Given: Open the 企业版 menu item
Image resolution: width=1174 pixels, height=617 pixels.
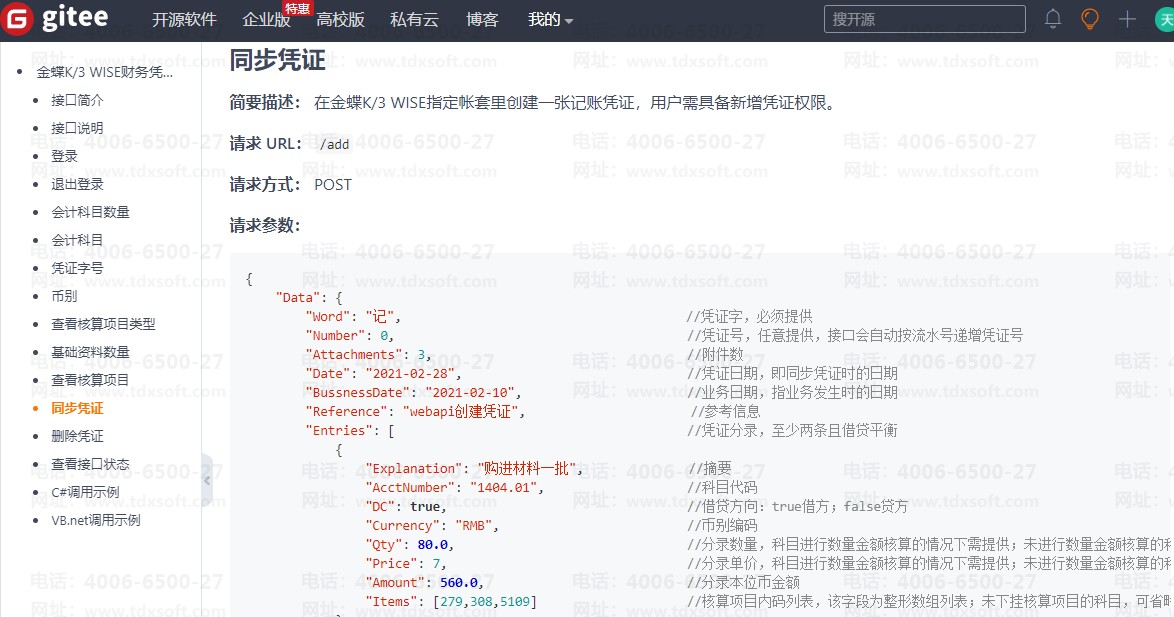Looking at the screenshot, I should pos(267,19).
